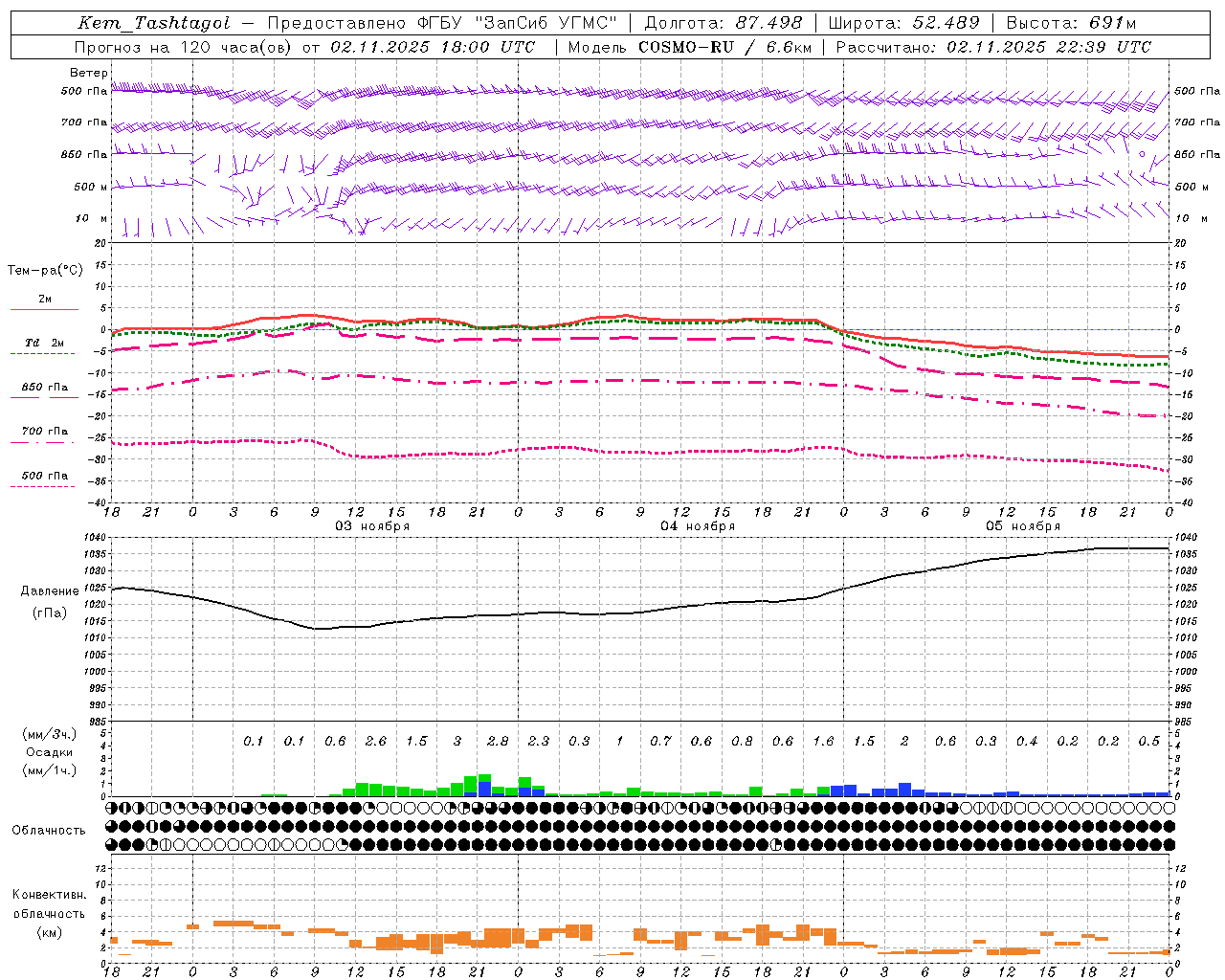The image size is (1225, 980).
Task: Click the 05 ноября date label
Action: click(x=1023, y=526)
